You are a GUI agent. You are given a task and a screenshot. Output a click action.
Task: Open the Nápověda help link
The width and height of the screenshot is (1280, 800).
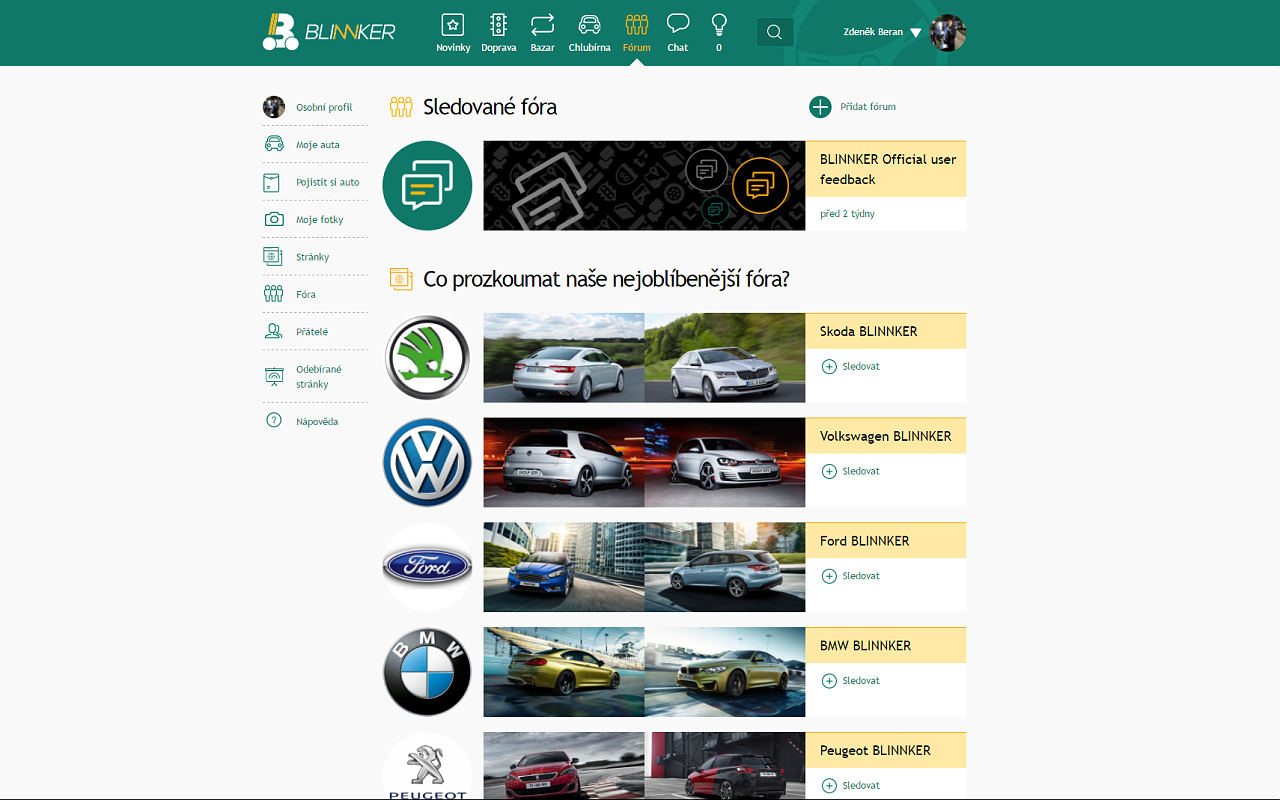(316, 421)
